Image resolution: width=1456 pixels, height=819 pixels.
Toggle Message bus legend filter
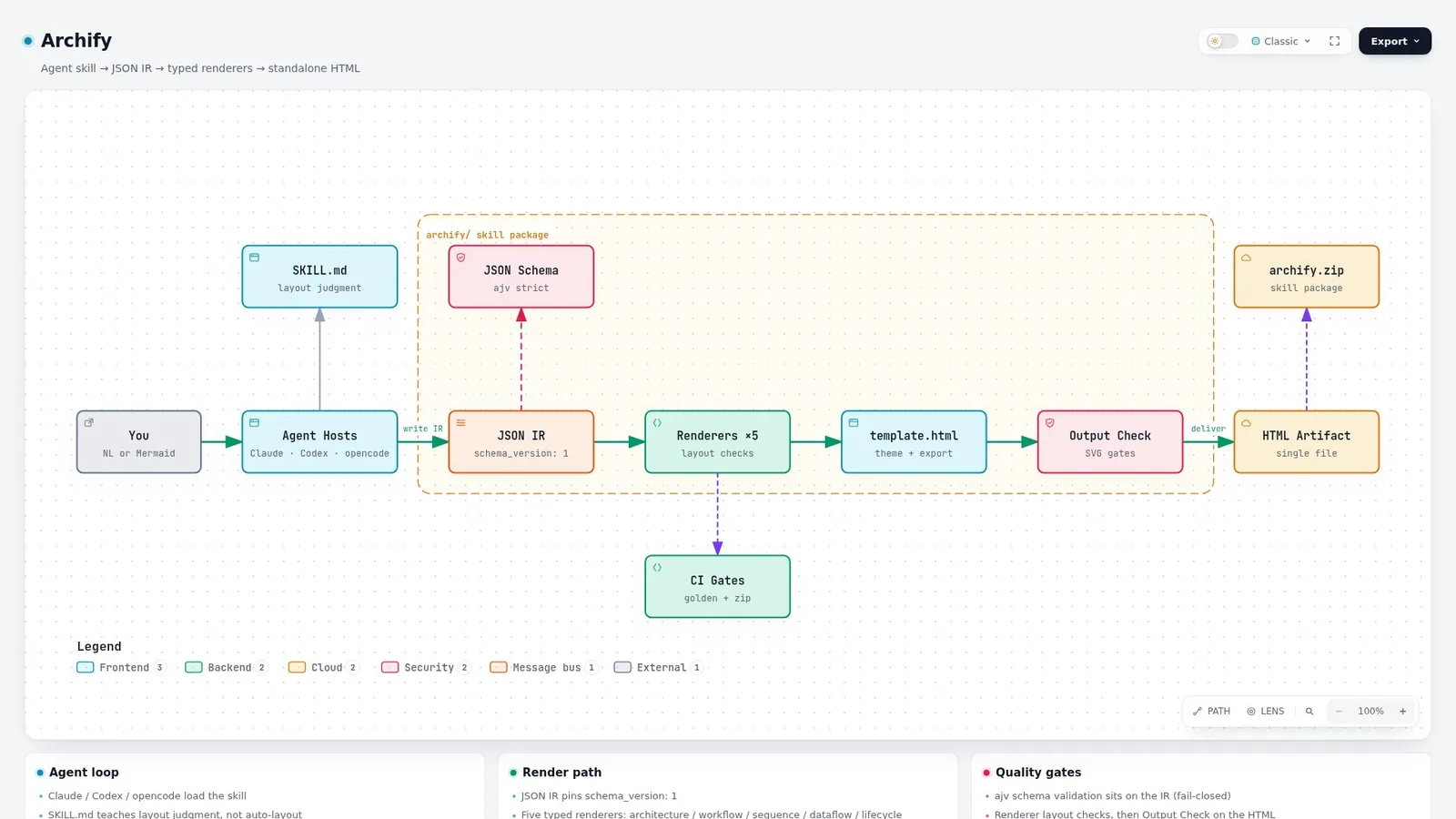pos(543,667)
